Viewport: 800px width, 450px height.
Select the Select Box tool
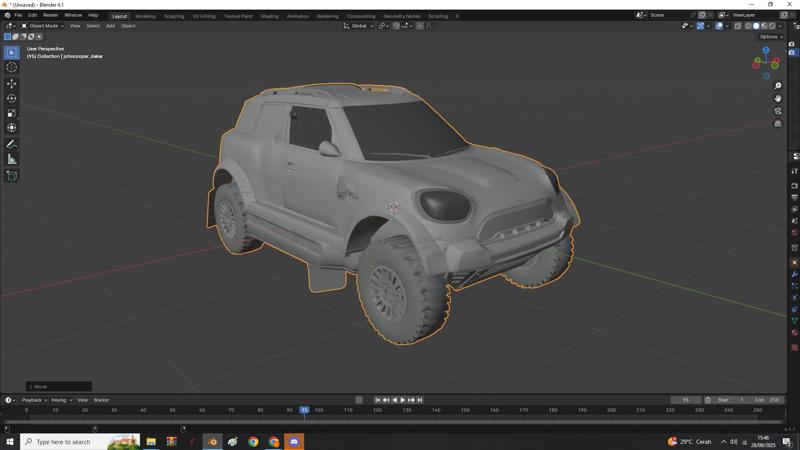click(x=11, y=53)
